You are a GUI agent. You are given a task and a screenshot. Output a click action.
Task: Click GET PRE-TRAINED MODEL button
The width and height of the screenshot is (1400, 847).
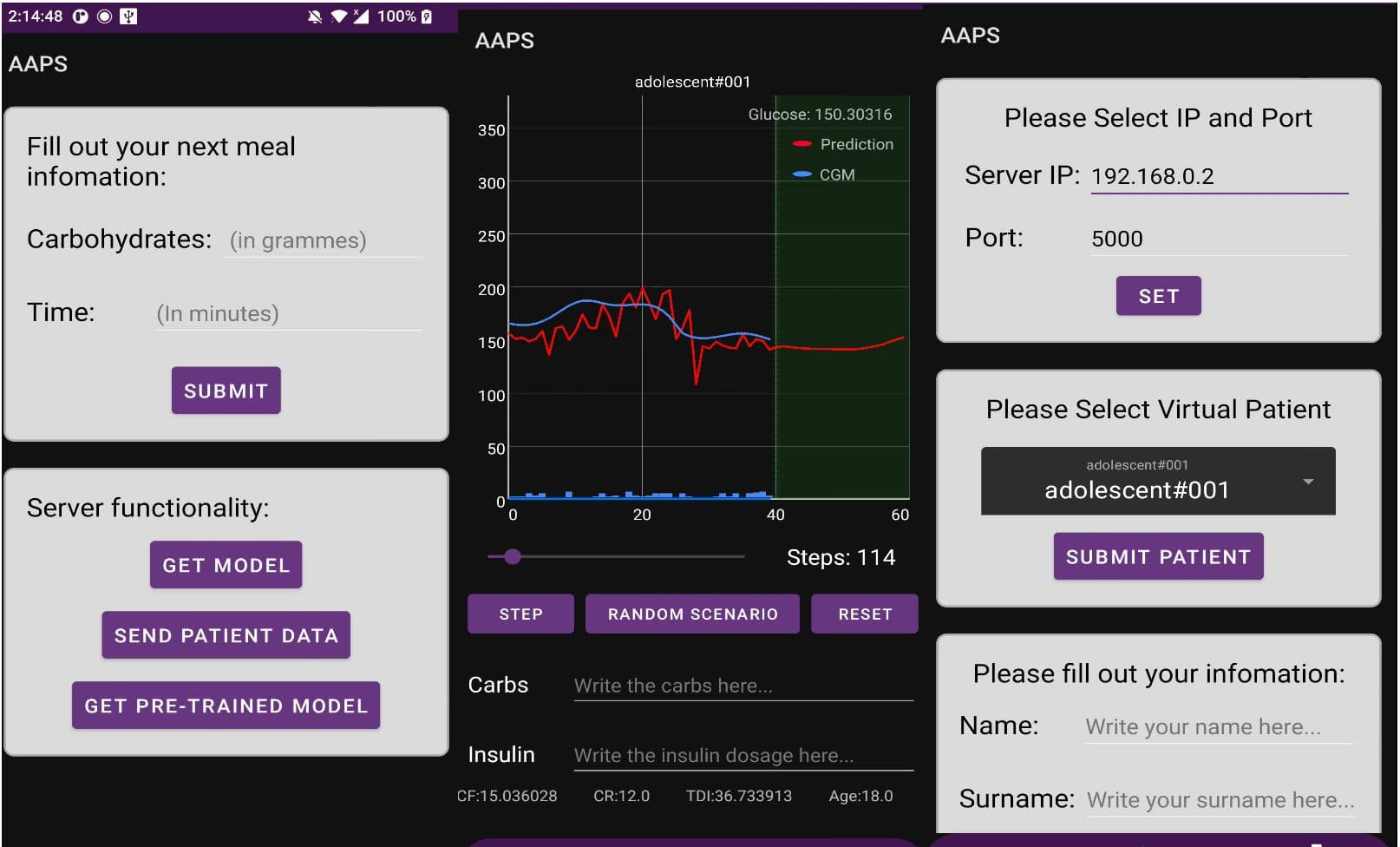coord(226,706)
